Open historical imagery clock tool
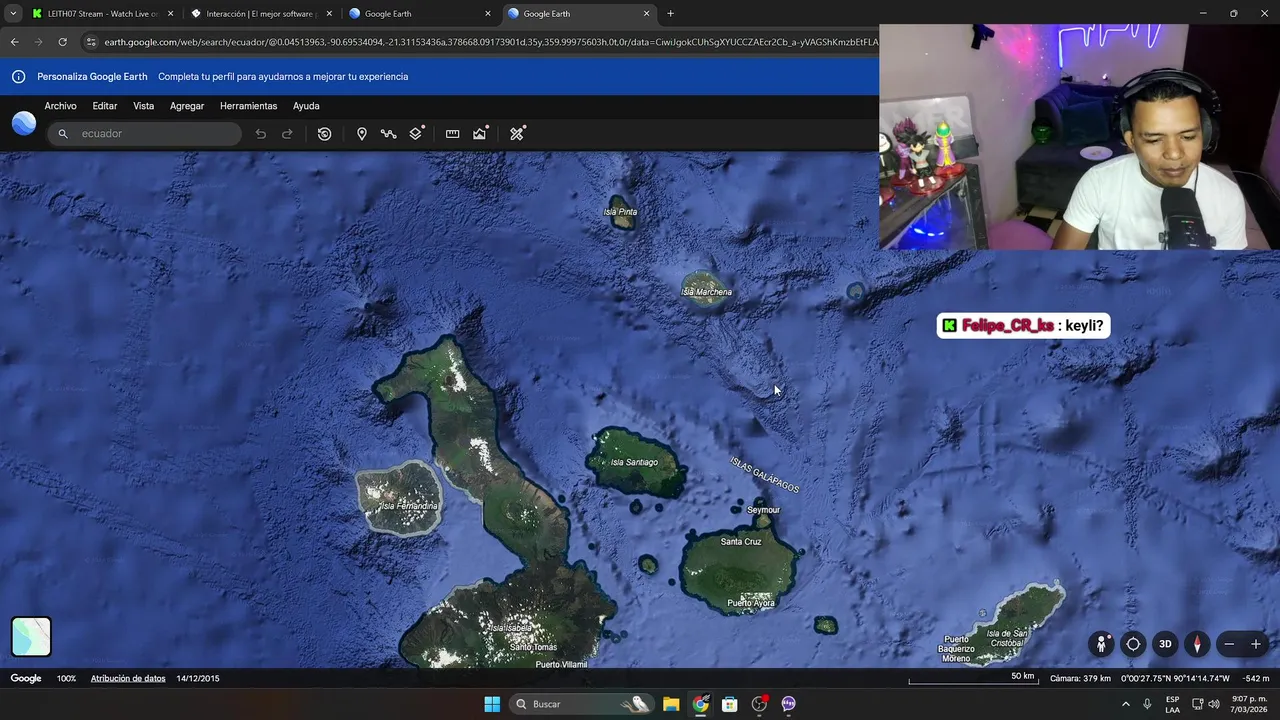Image resolution: width=1280 pixels, height=720 pixels. point(324,134)
